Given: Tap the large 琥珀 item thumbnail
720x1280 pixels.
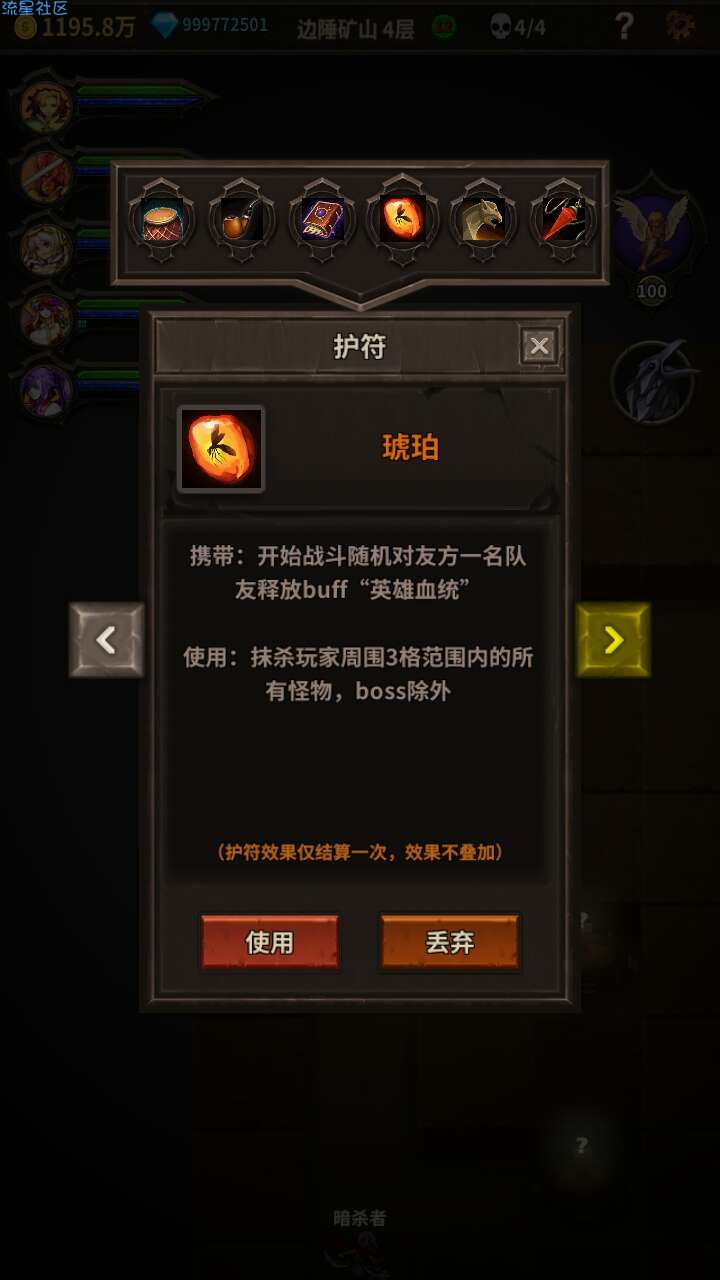Looking at the screenshot, I should pos(221,449).
